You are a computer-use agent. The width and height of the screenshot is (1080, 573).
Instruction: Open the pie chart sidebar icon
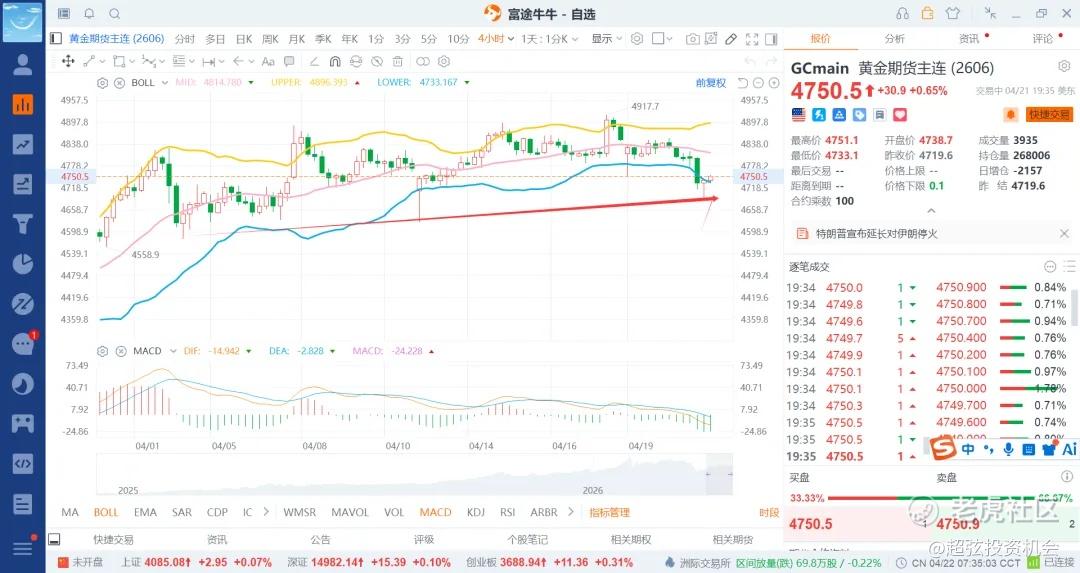coord(23,264)
